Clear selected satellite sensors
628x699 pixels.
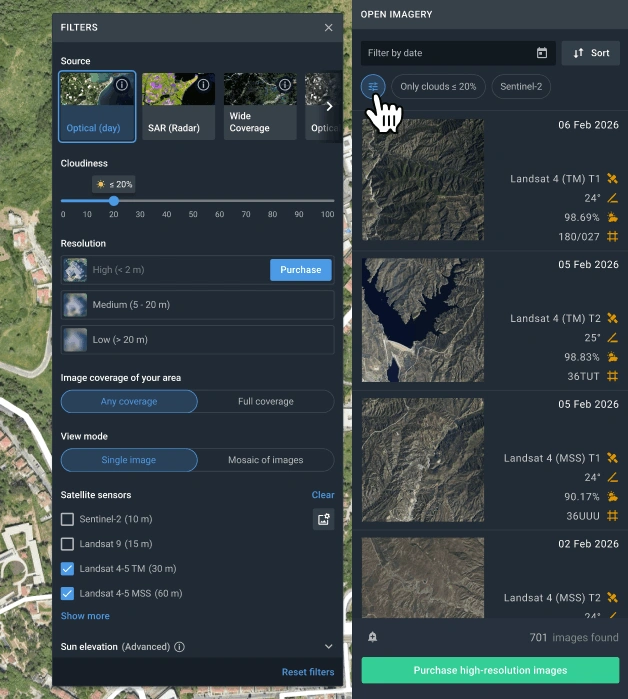(x=323, y=495)
